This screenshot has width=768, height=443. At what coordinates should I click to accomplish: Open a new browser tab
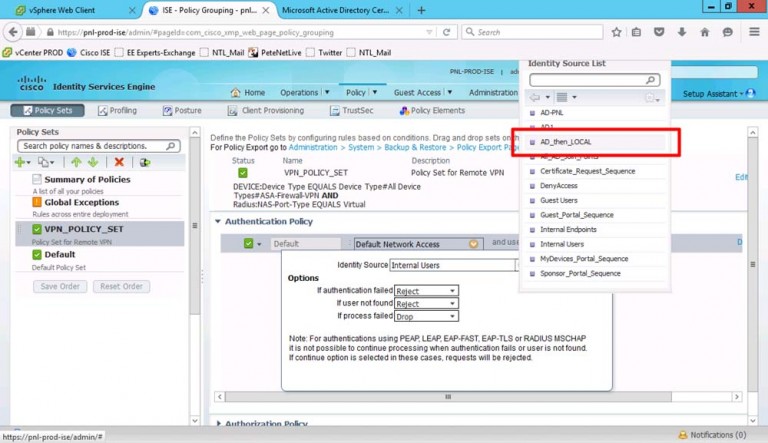[421, 10]
